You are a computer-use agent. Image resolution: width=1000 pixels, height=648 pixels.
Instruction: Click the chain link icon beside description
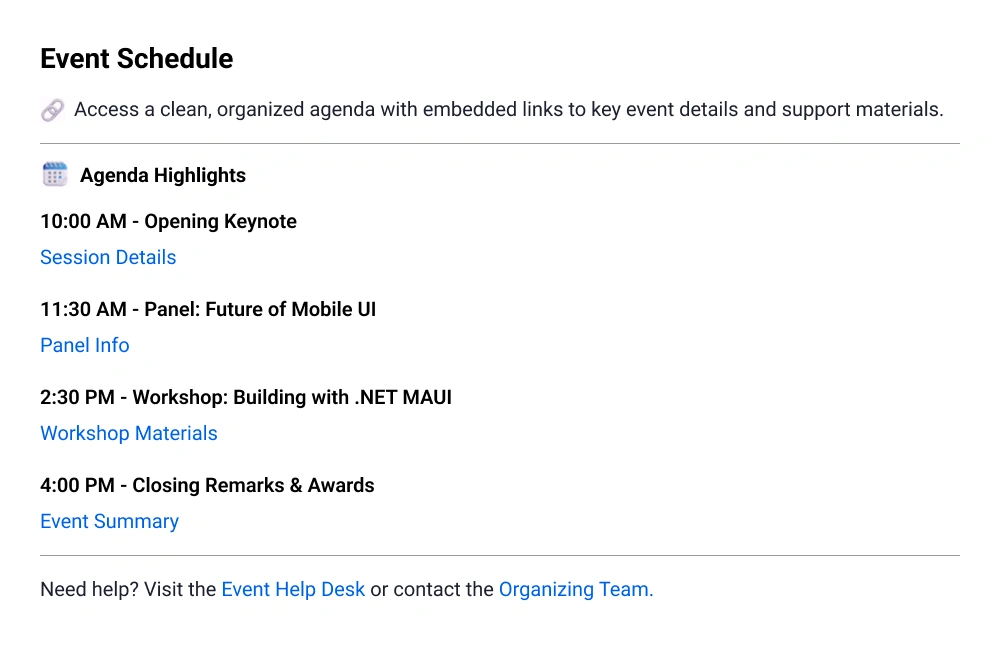coord(53,110)
